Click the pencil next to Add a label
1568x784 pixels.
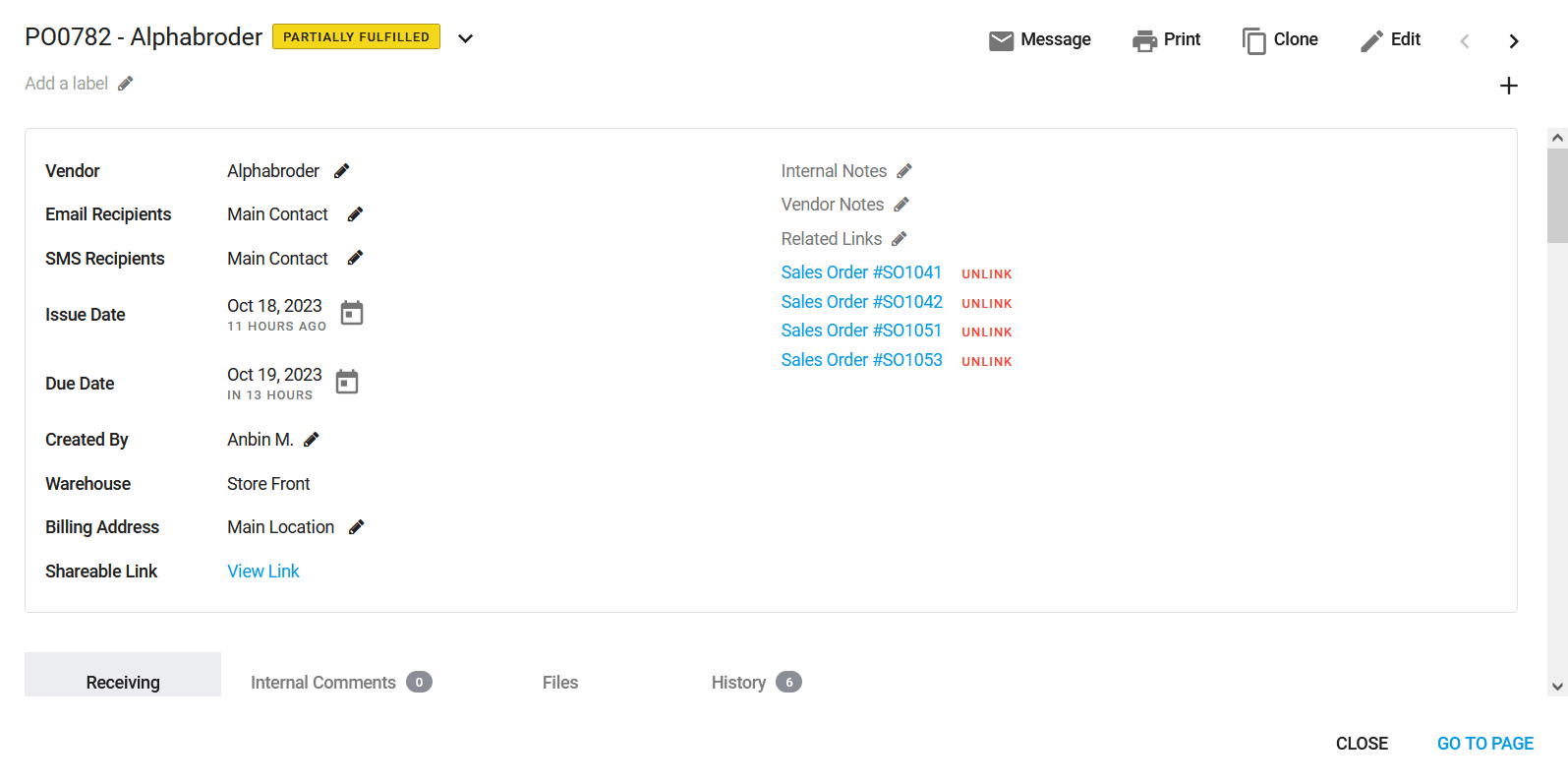point(125,84)
